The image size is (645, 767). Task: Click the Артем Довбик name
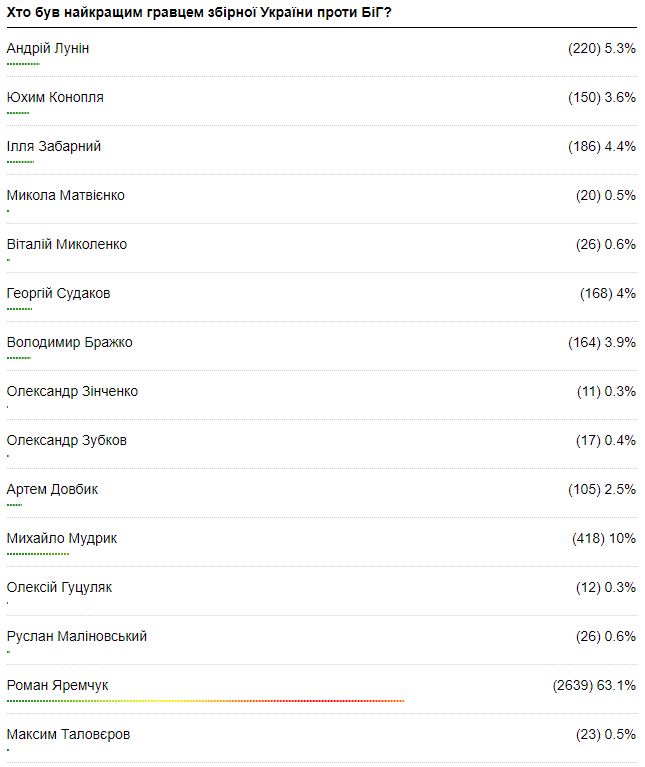click(x=52, y=489)
